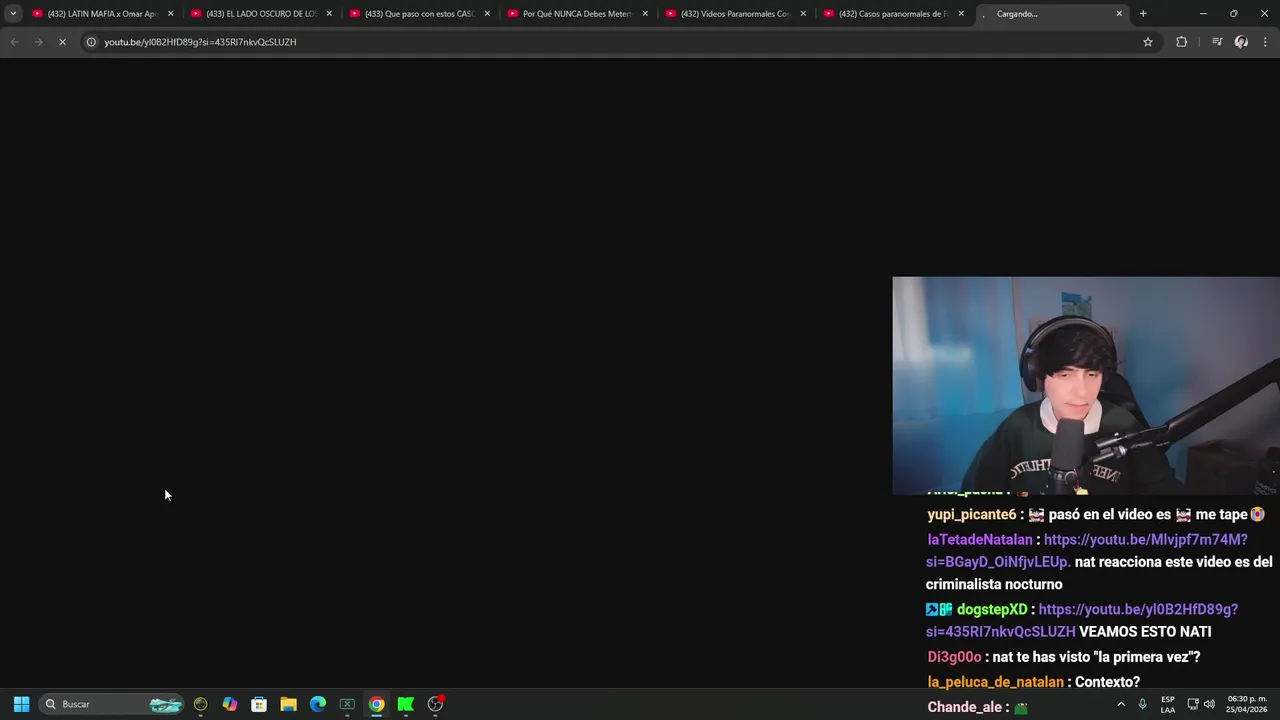Open network status tray icon
Image resolution: width=1280 pixels, height=720 pixels.
tap(1193, 704)
